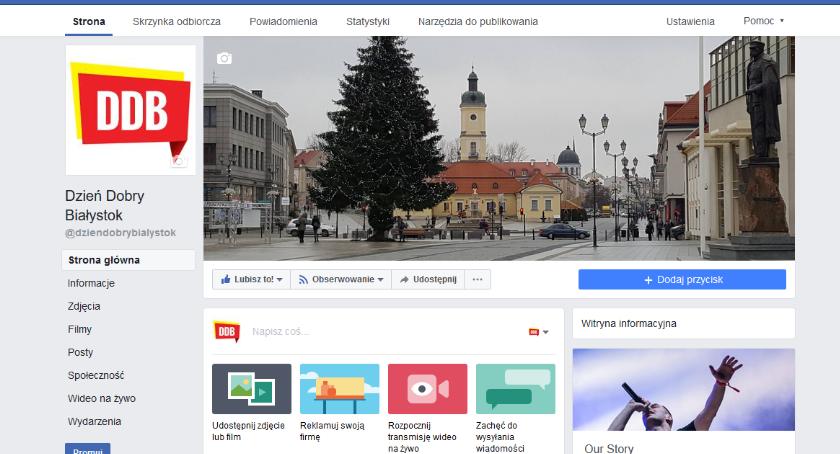
Task: Click the DDB avatar in post composer
Action: tap(225, 331)
